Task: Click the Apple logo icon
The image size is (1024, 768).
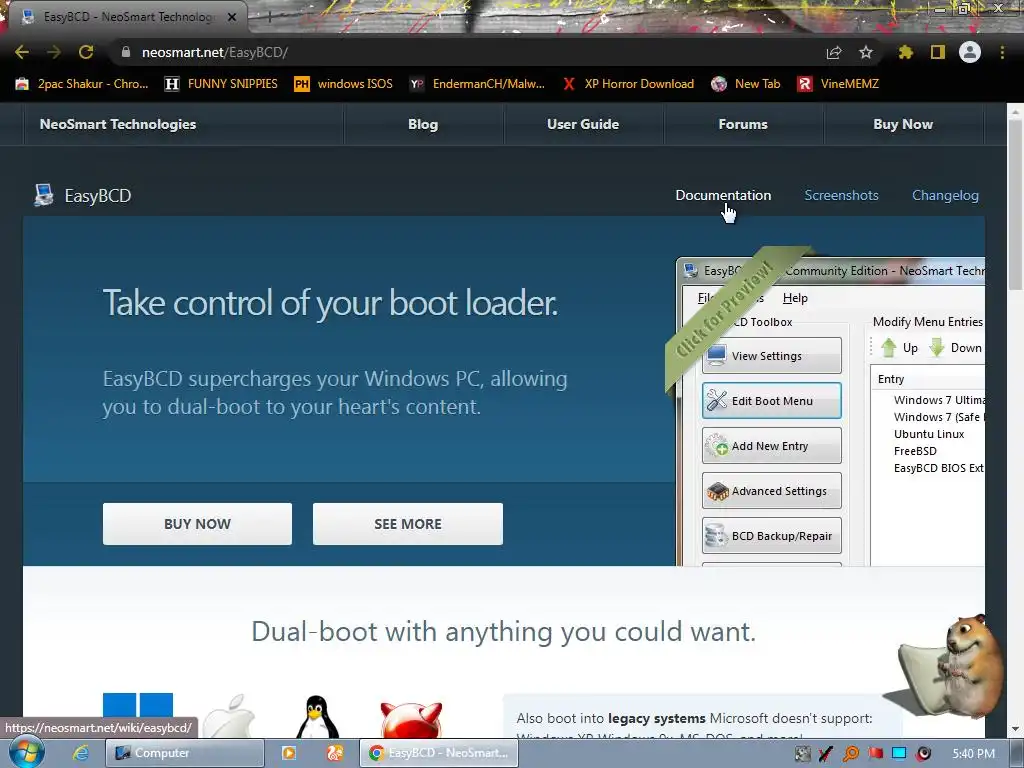Action: (x=229, y=716)
